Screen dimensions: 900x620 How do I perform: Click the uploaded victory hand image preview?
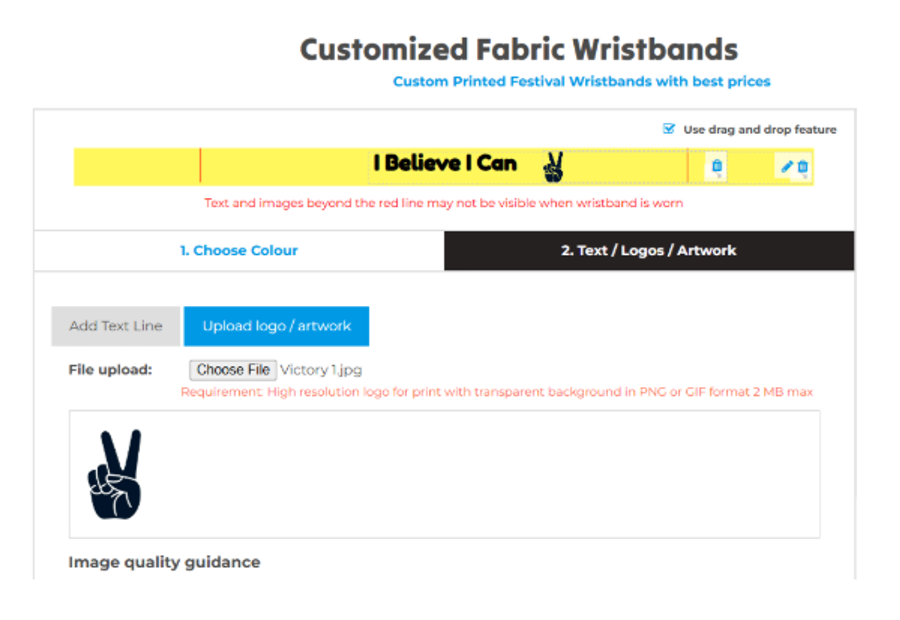[113, 475]
